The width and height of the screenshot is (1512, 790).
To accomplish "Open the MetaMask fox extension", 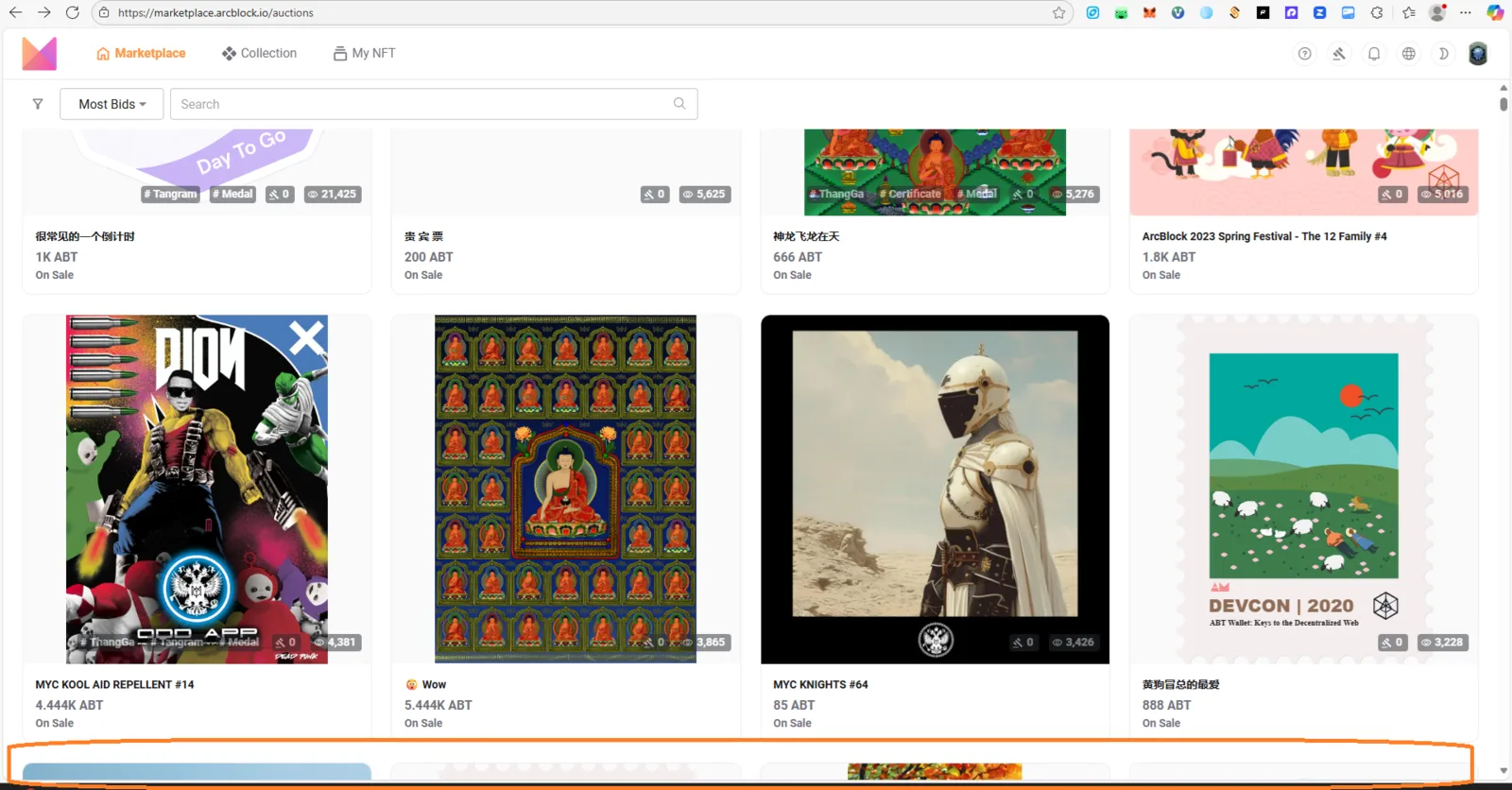I will (x=1149, y=13).
